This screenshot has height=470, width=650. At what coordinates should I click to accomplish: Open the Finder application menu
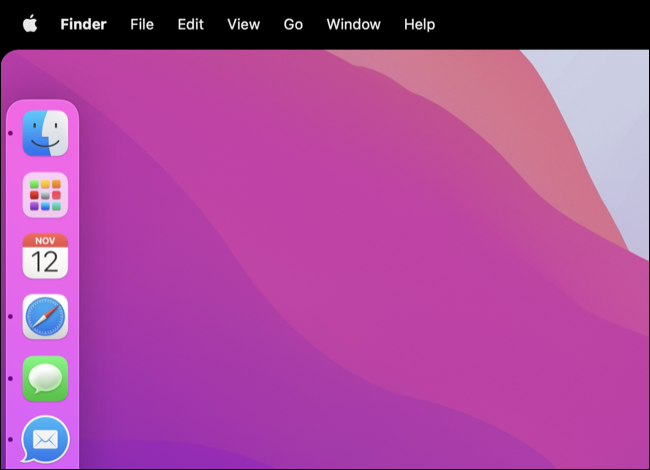pos(85,24)
